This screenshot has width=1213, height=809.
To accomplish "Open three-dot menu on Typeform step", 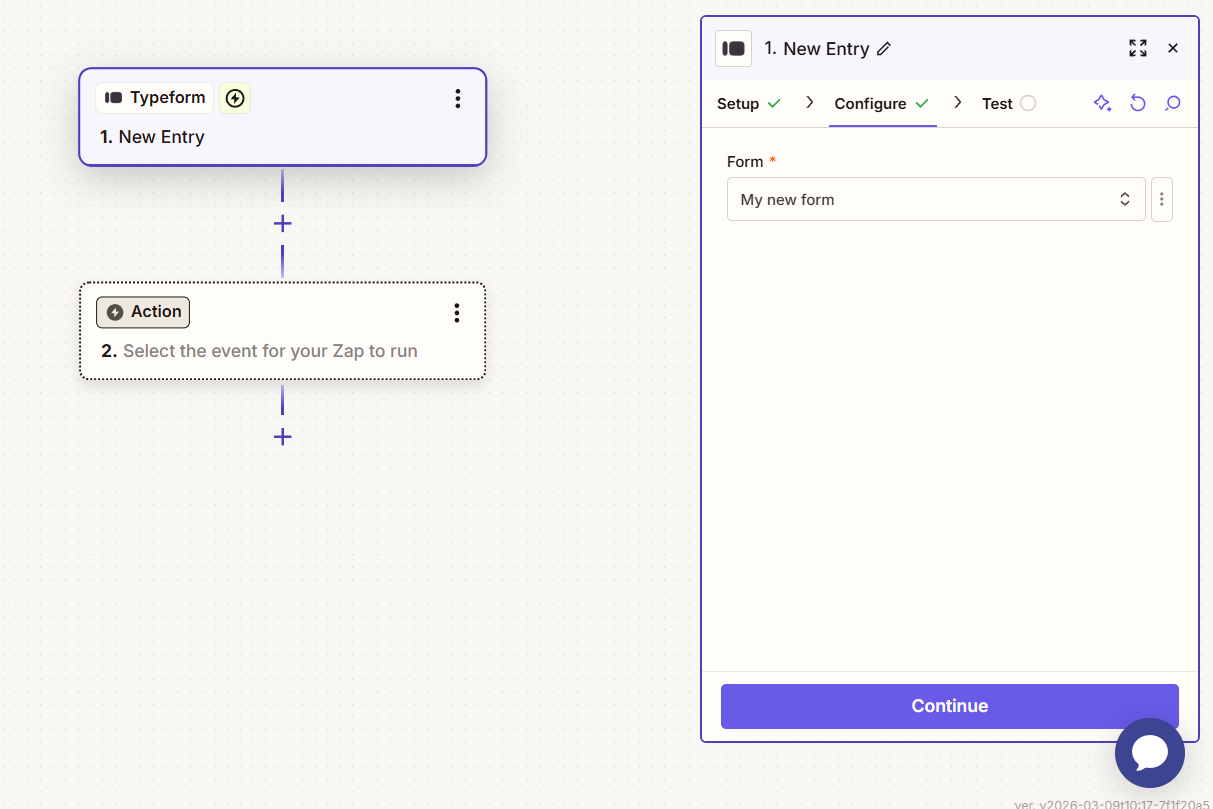I will pos(457,98).
